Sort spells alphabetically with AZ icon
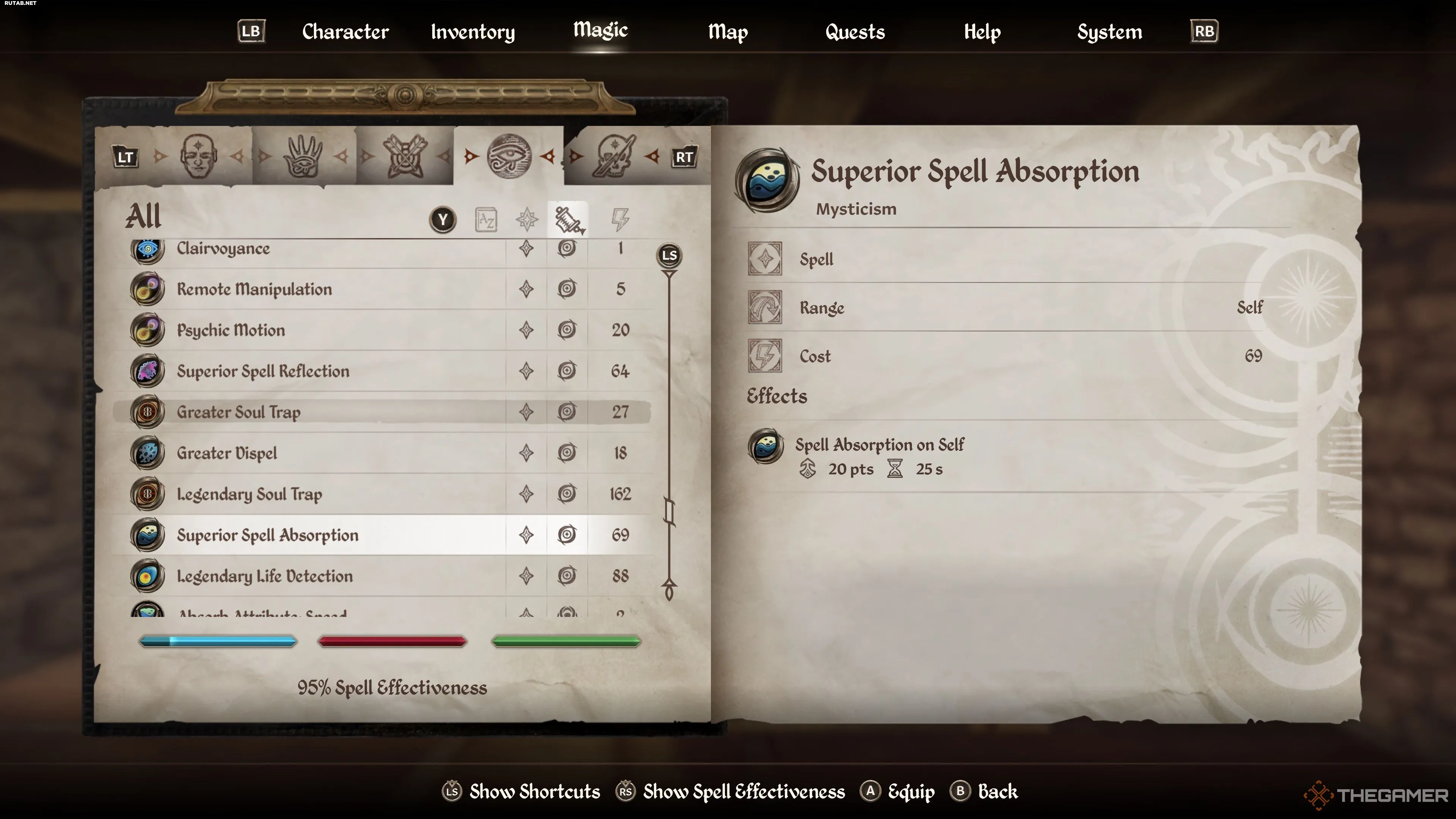The height and width of the screenshot is (819, 1456). tap(486, 220)
